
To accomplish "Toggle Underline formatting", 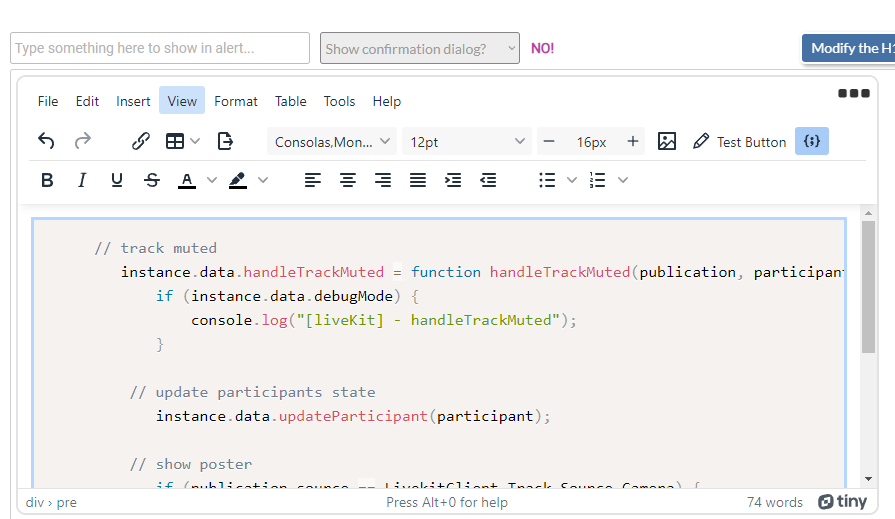I will coord(117,180).
